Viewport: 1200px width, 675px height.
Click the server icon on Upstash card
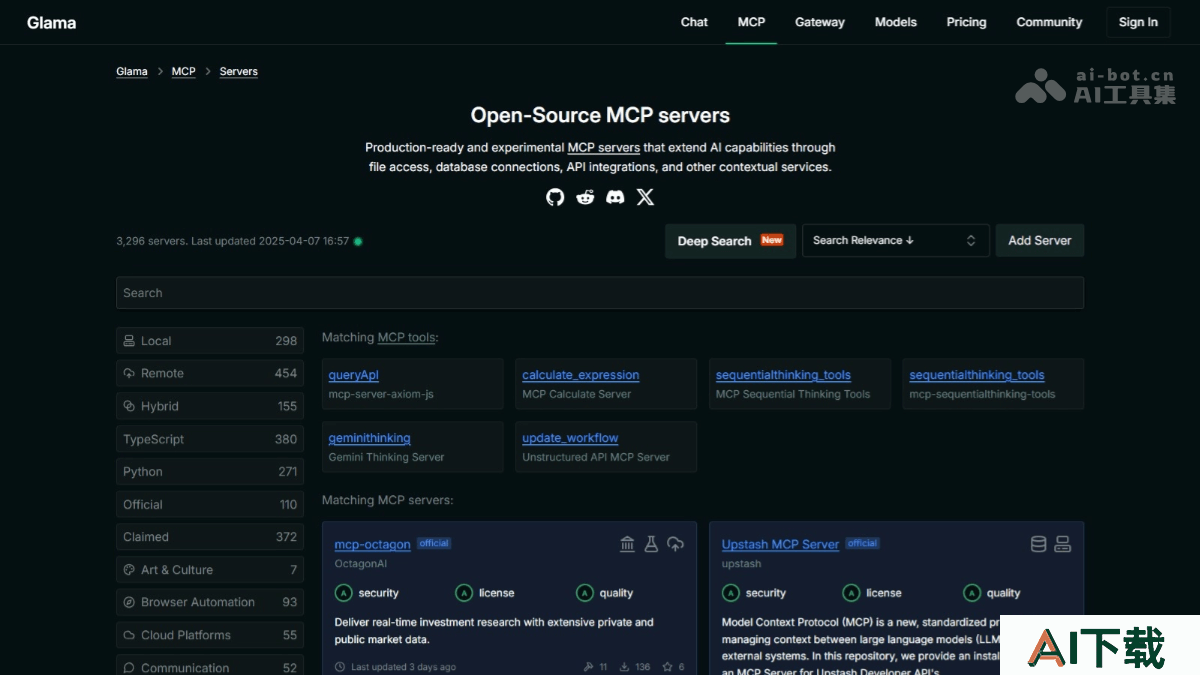[1063, 544]
